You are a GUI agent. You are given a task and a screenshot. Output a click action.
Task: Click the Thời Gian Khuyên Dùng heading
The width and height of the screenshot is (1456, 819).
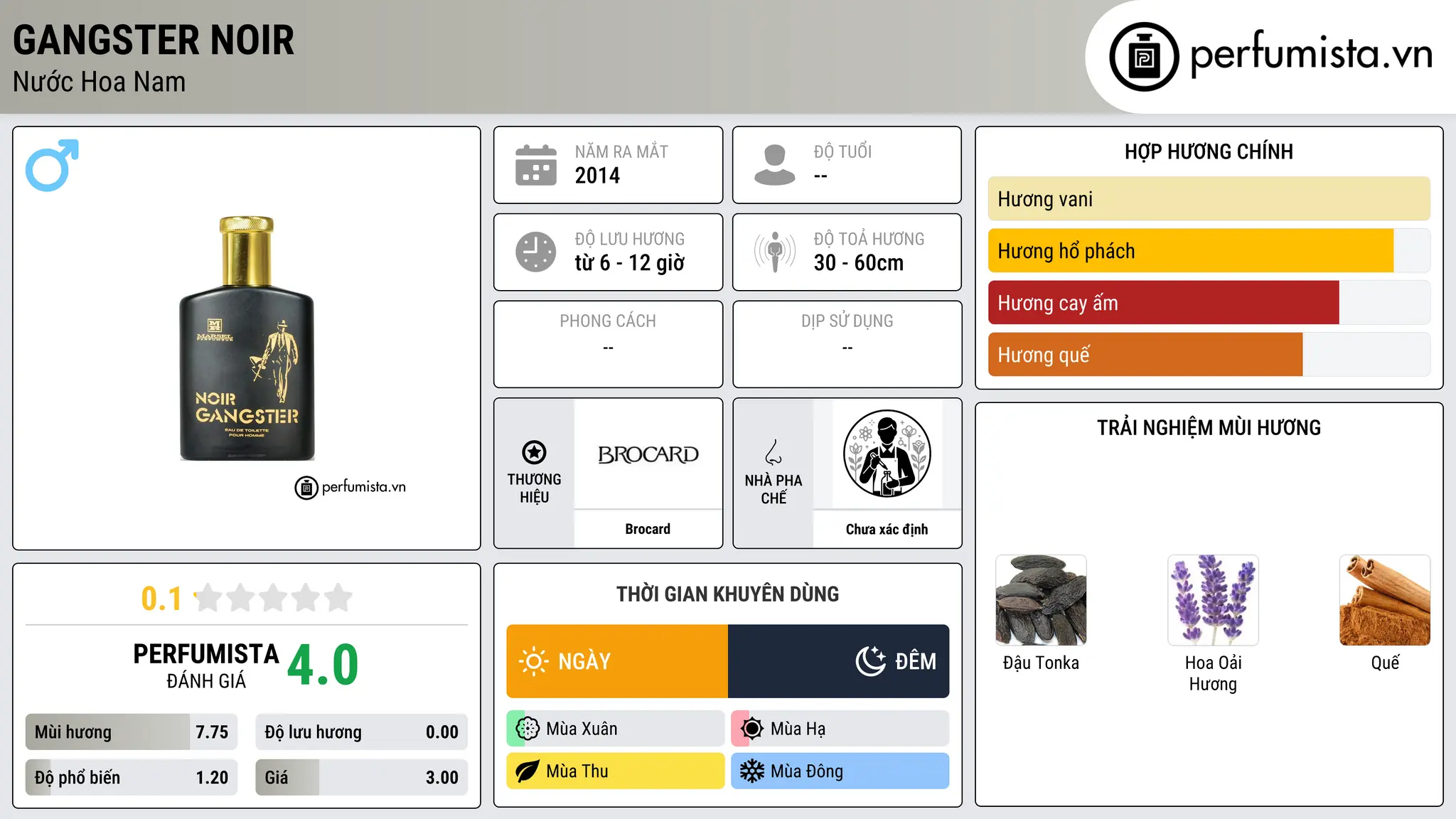728,594
